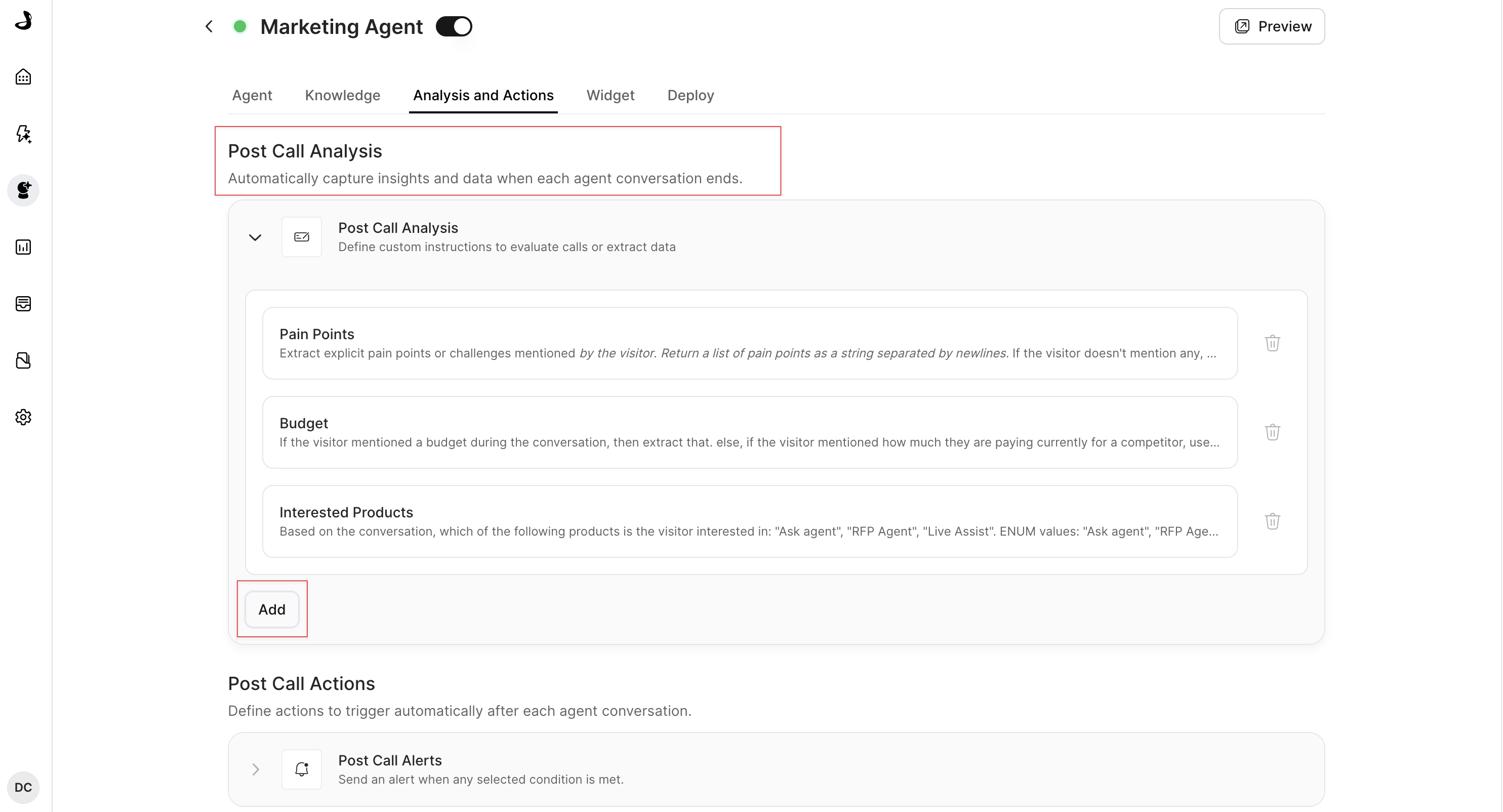
Task: Click the Post Call Actions heading
Action: [301, 683]
